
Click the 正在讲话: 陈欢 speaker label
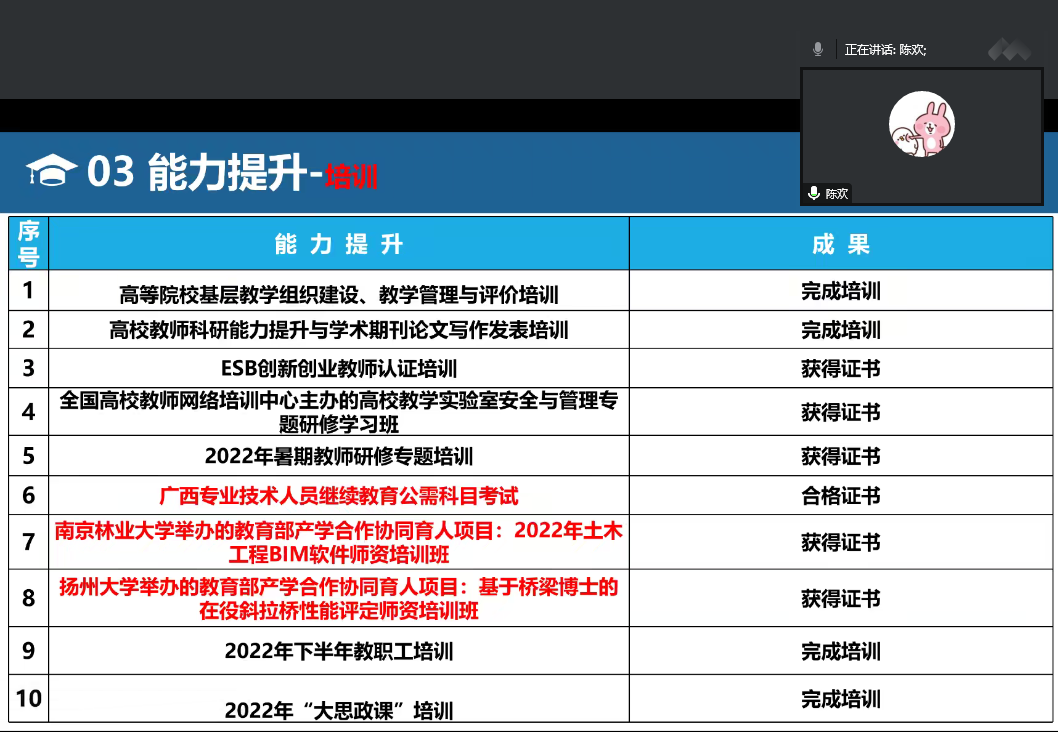click(x=885, y=49)
